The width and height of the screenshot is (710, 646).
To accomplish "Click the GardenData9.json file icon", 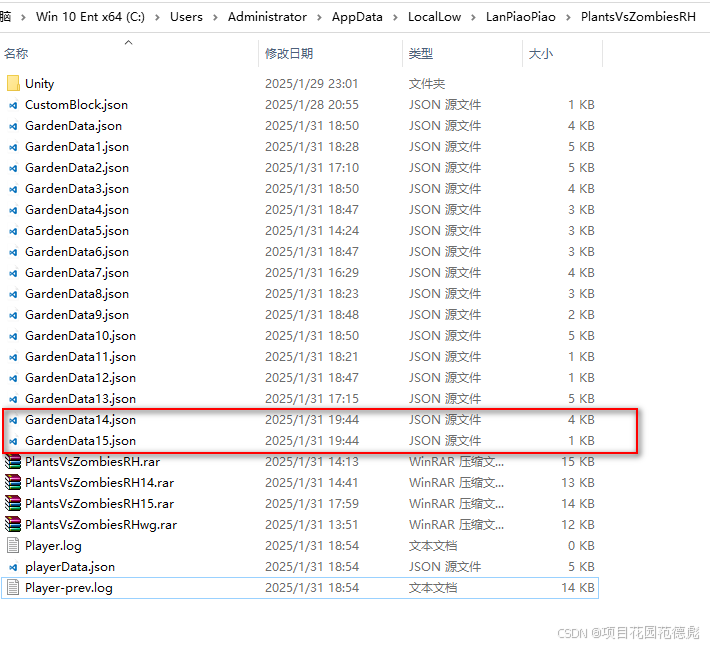I will pos(13,315).
